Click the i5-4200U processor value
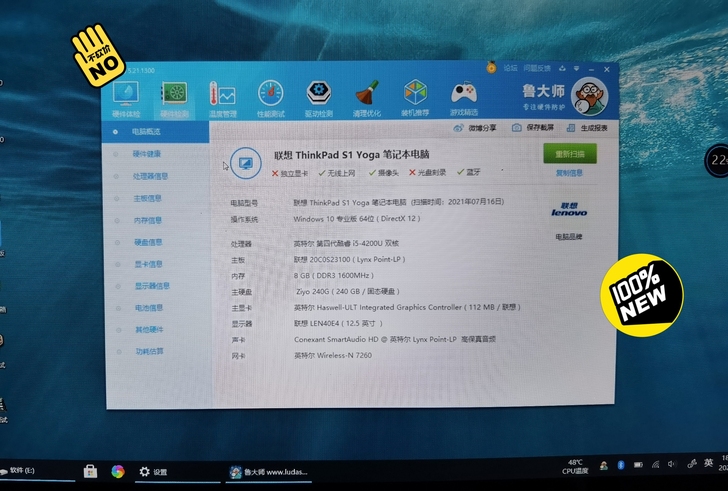 (x=346, y=243)
